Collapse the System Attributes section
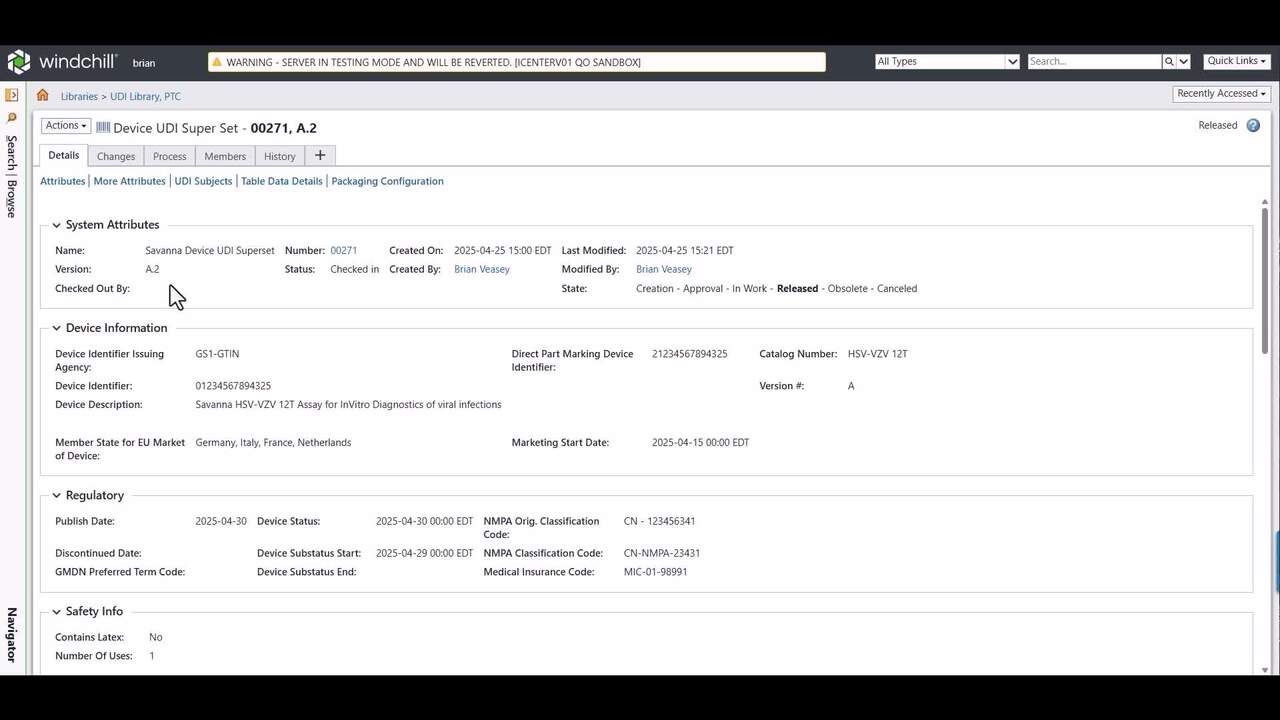The height and width of the screenshot is (720, 1280). pyautogui.click(x=56, y=225)
